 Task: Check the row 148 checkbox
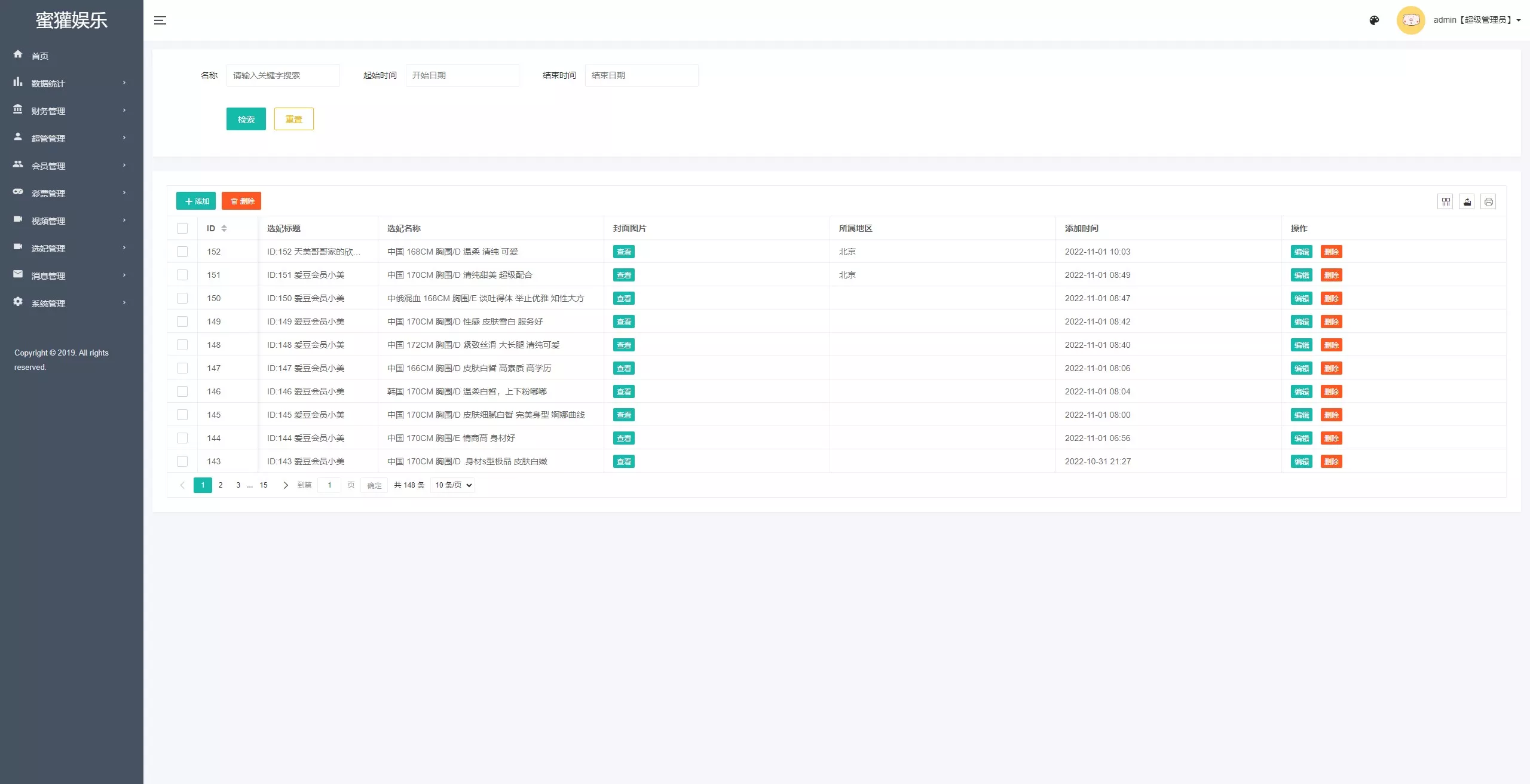pos(182,345)
